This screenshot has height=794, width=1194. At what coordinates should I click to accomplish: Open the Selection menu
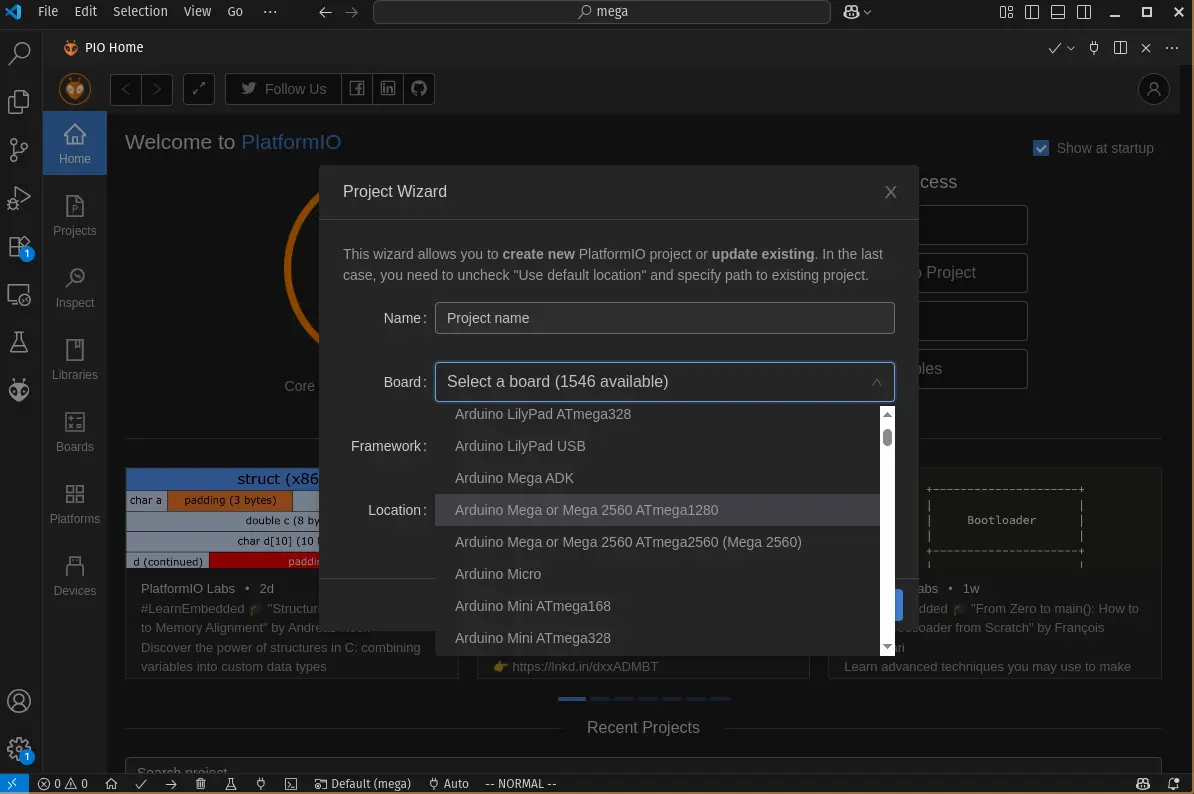pyautogui.click(x=140, y=12)
